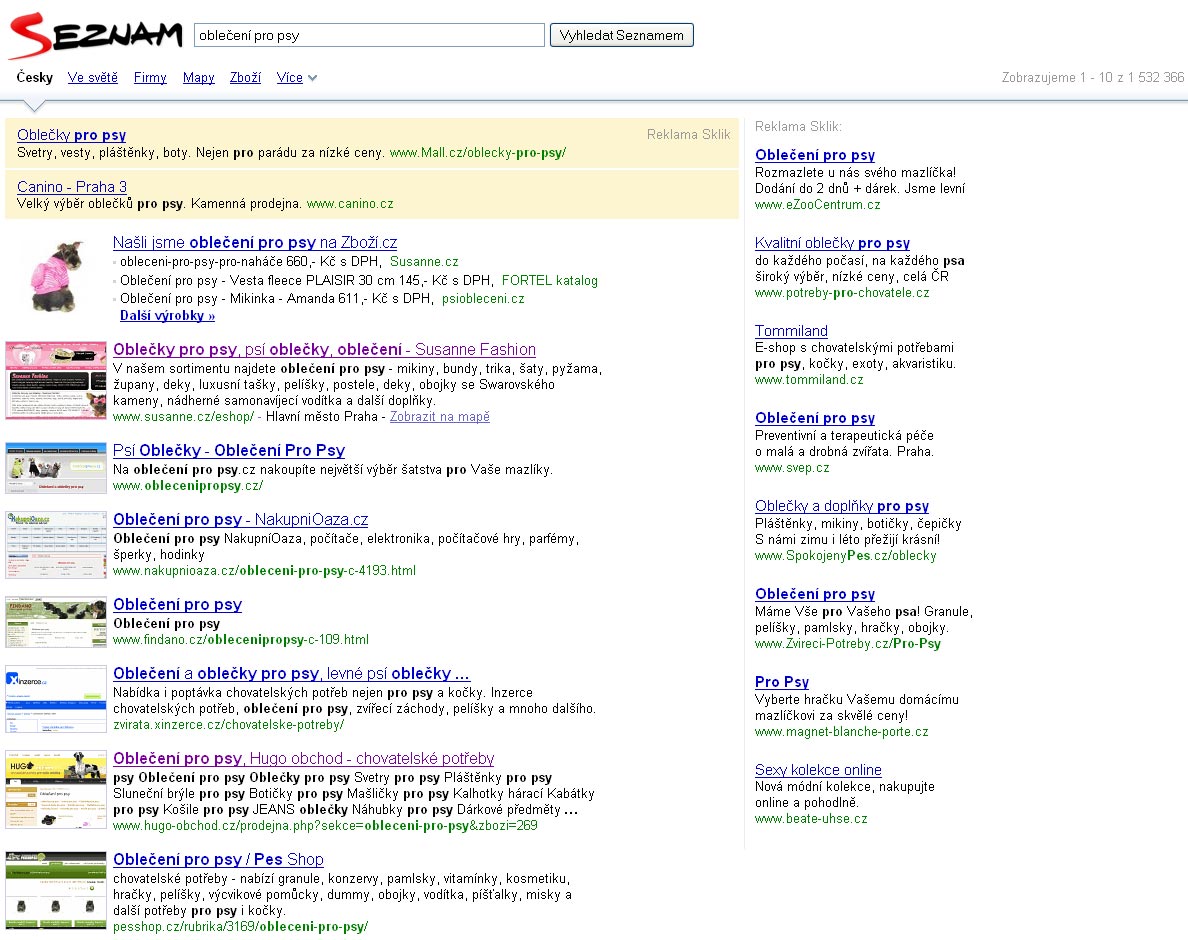Click the 'Zobrazujeme 1 - 10' results count text

point(1093,77)
